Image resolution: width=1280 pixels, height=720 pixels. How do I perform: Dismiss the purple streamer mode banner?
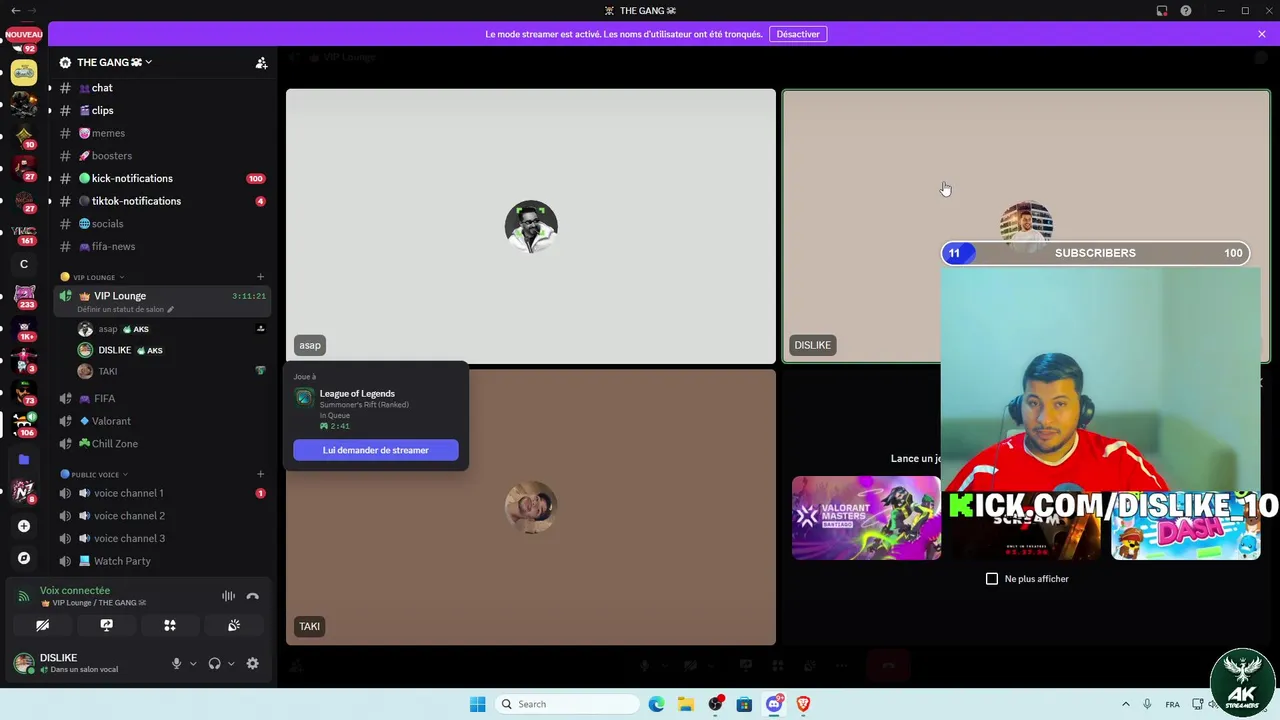click(1262, 34)
